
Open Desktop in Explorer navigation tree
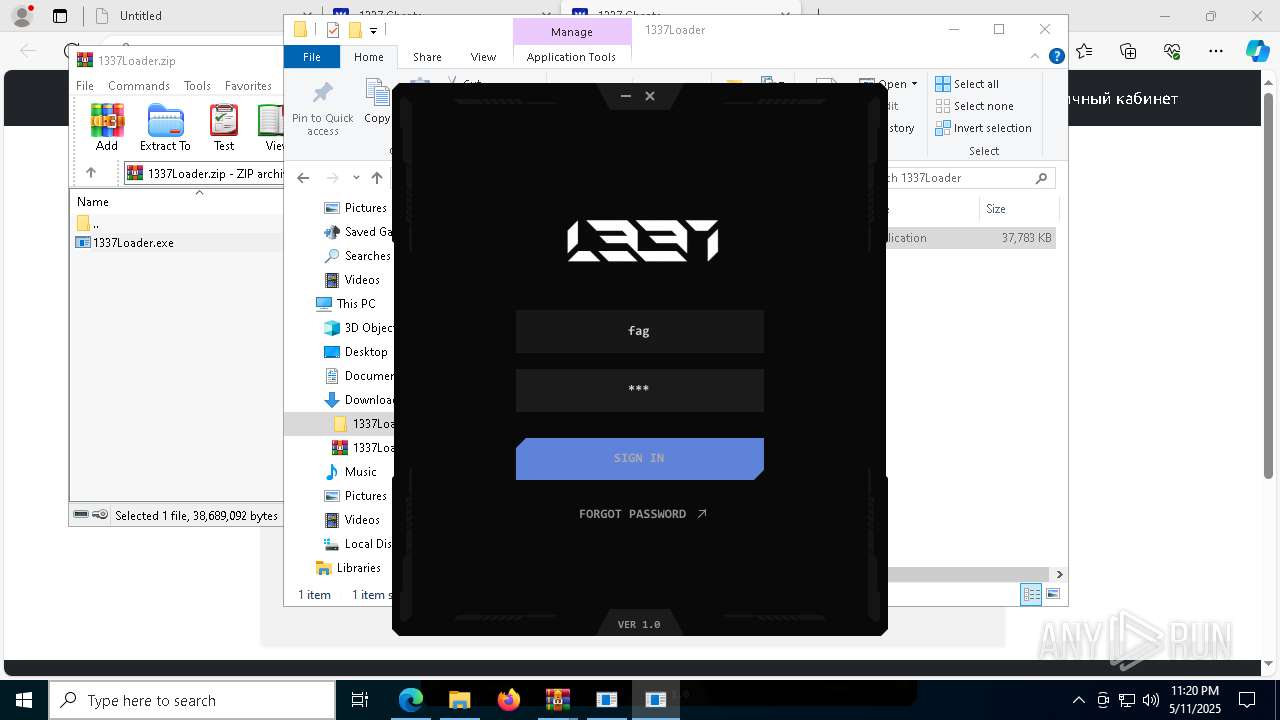[x=356, y=352]
